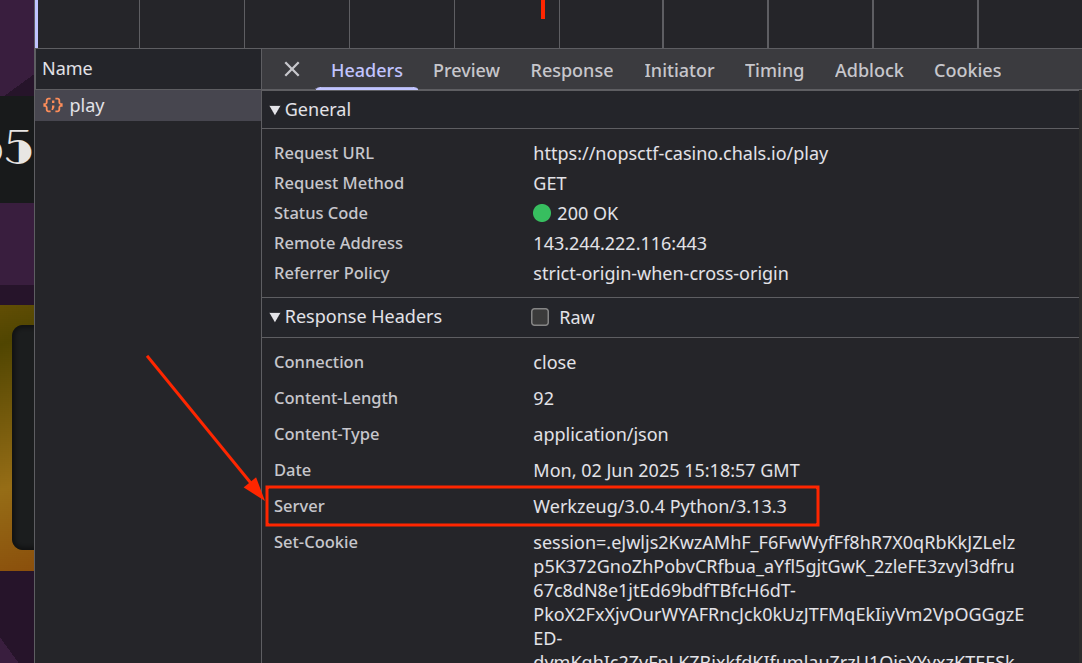
Task: Open the Adblock tab
Action: pos(868,70)
